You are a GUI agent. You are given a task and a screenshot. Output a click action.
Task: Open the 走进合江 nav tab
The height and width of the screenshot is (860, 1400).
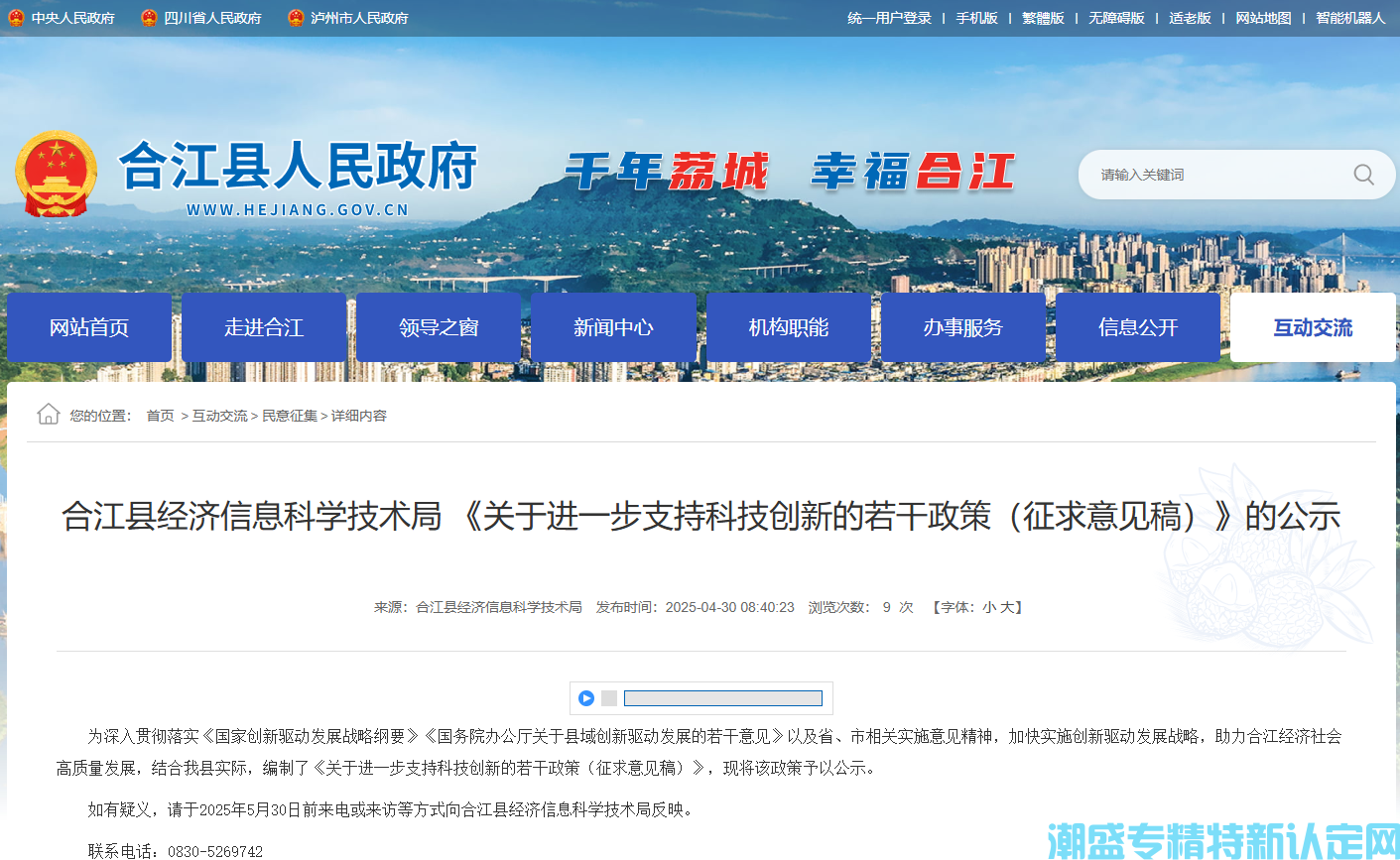coord(264,327)
